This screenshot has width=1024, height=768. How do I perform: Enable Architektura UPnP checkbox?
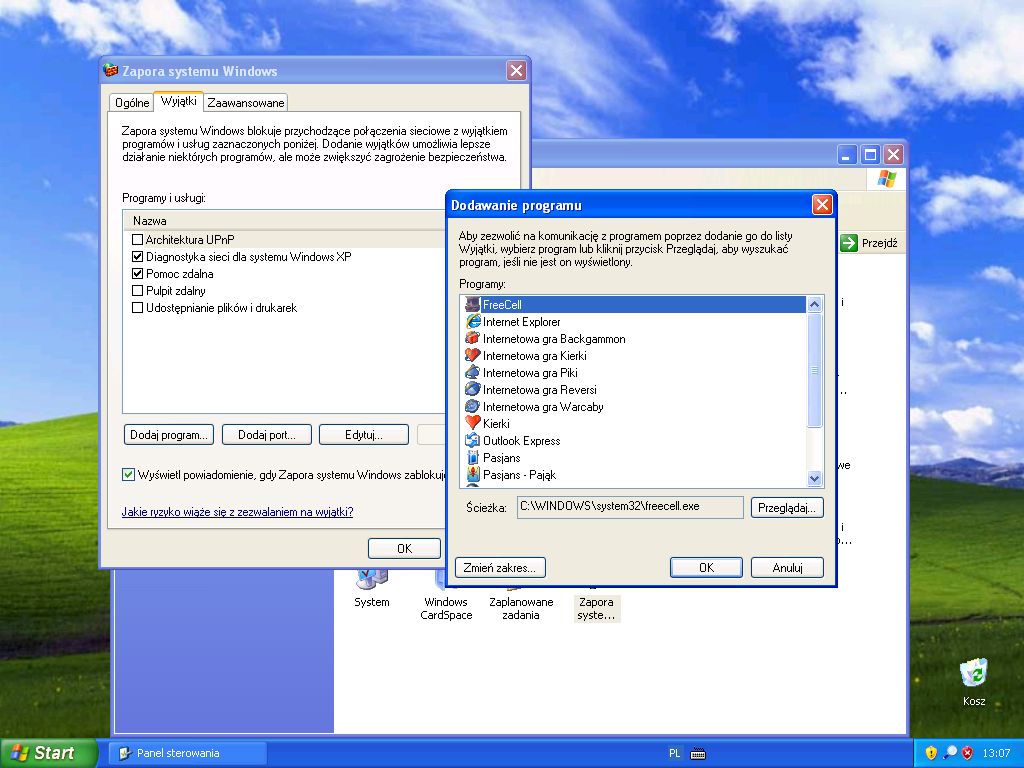(137, 239)
